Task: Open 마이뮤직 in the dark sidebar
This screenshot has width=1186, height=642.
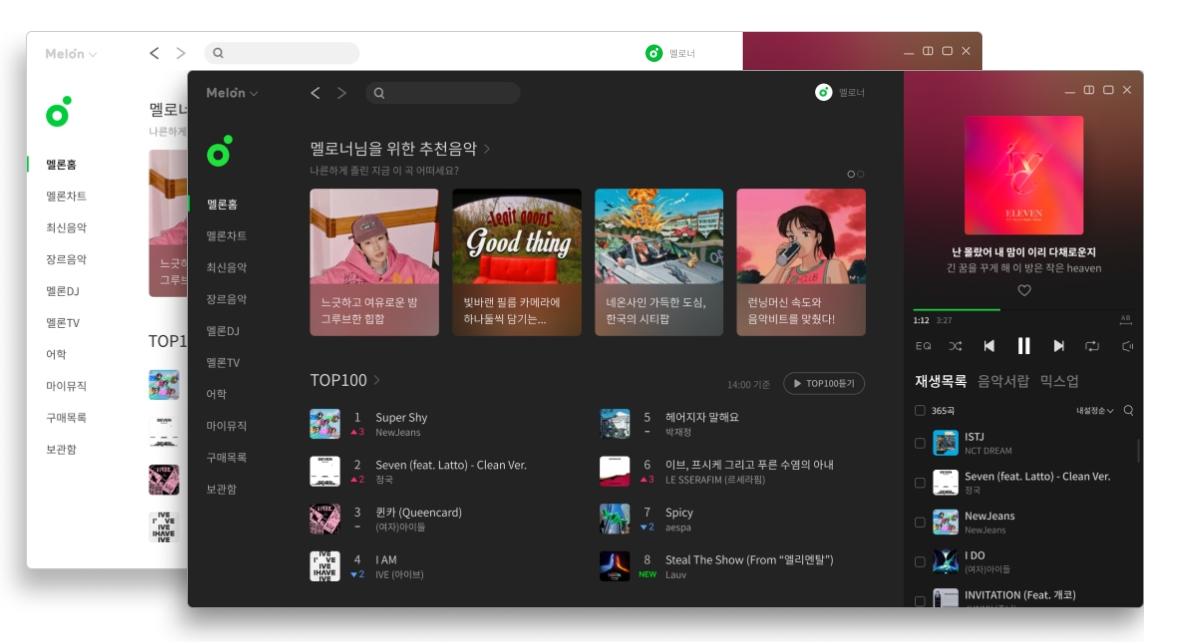Action: tap(227, 426)
